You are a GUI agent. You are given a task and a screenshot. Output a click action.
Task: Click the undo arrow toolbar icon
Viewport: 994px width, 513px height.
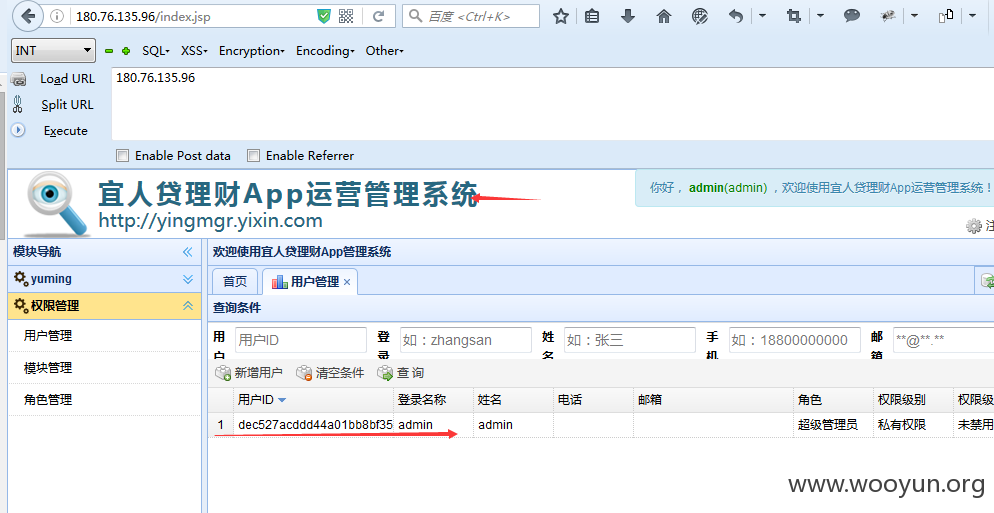click(x=736, y=16)
